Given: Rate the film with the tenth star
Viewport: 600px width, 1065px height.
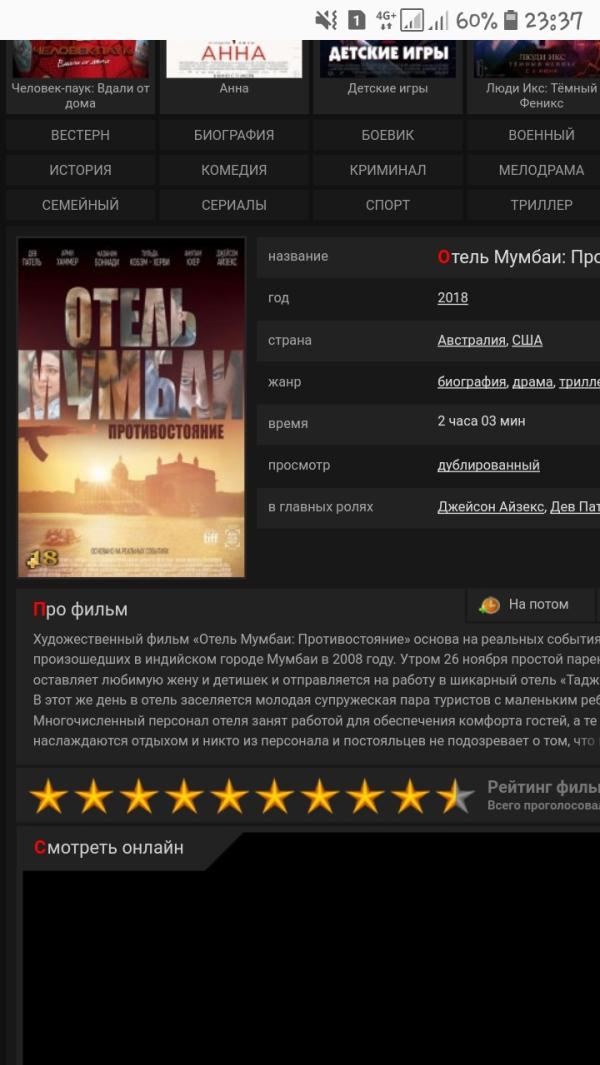Looking at the screenshot, I should tap(455, 796).
